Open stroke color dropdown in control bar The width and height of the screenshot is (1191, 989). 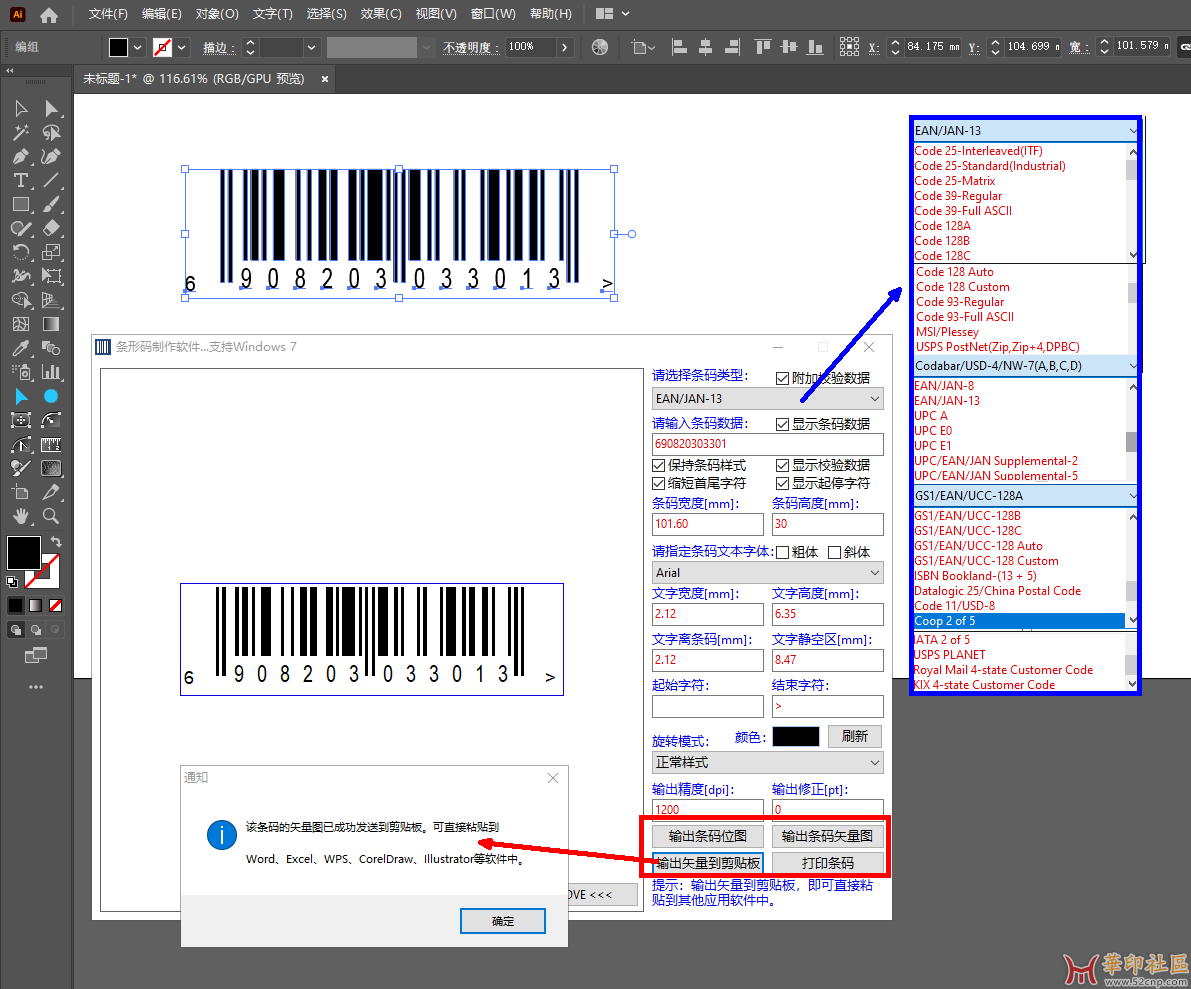[182, 47]
